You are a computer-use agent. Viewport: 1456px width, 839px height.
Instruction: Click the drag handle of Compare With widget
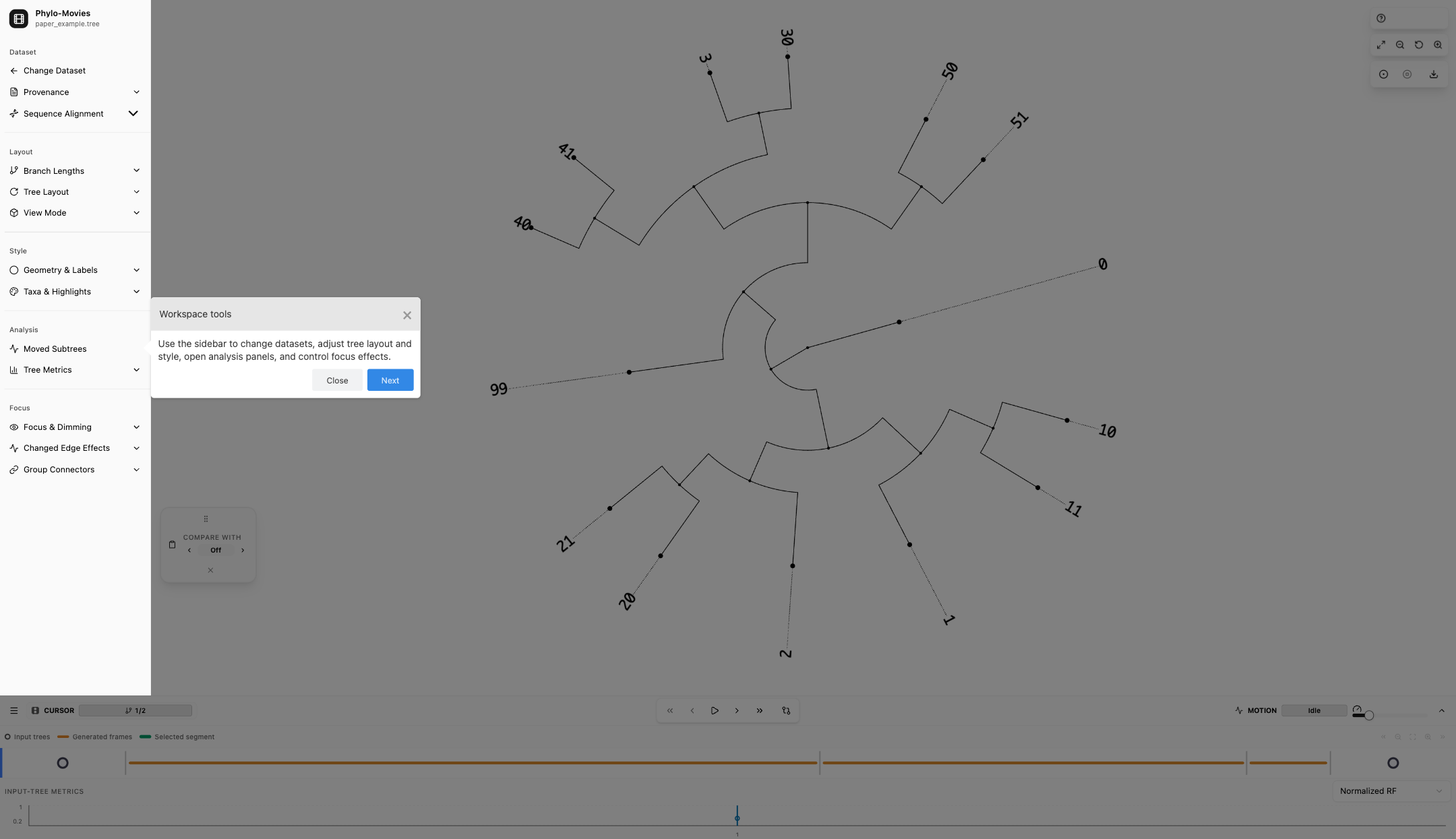click(x=206, y=519)
